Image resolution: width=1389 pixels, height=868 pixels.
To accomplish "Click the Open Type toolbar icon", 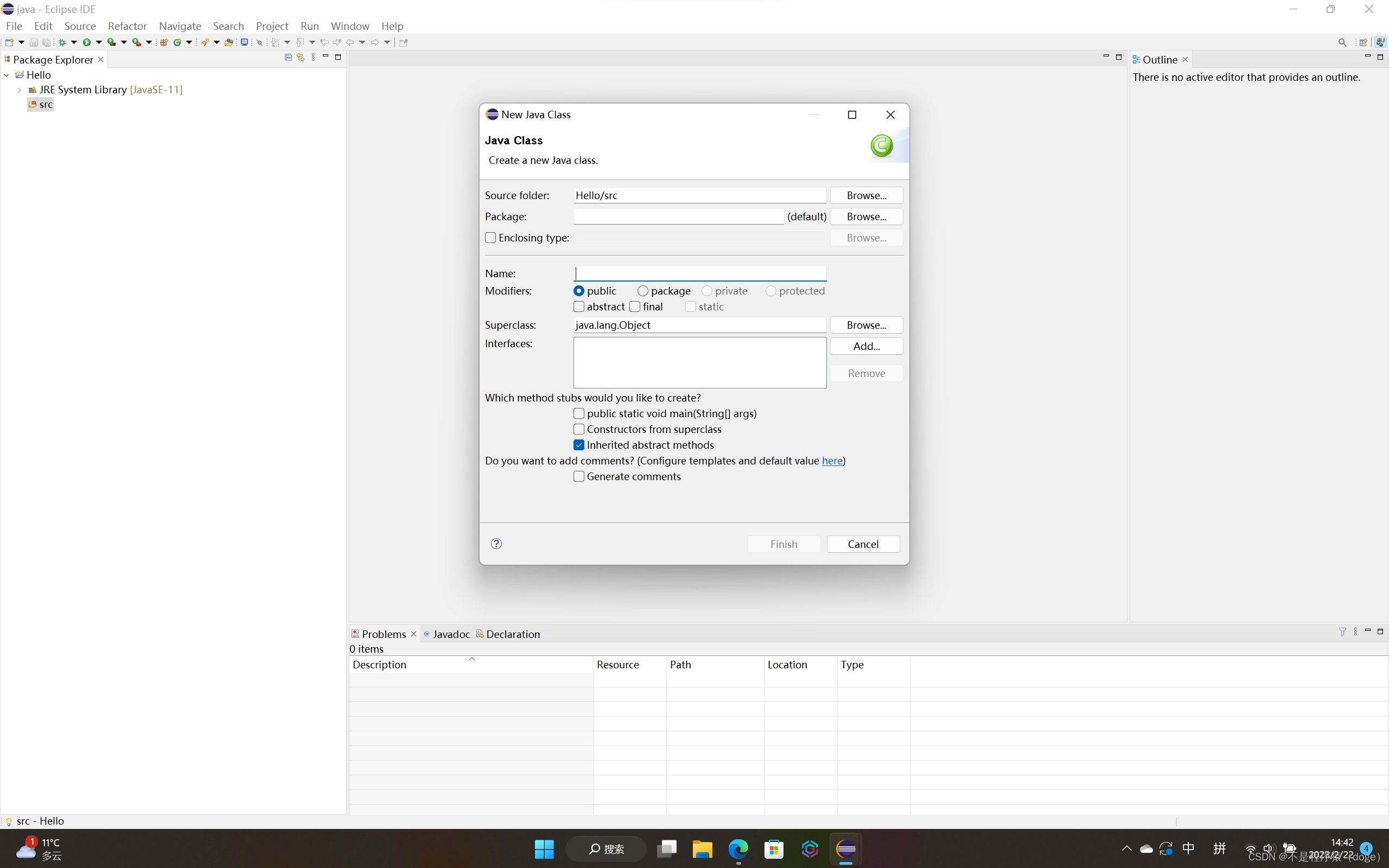I will point(229,42).
